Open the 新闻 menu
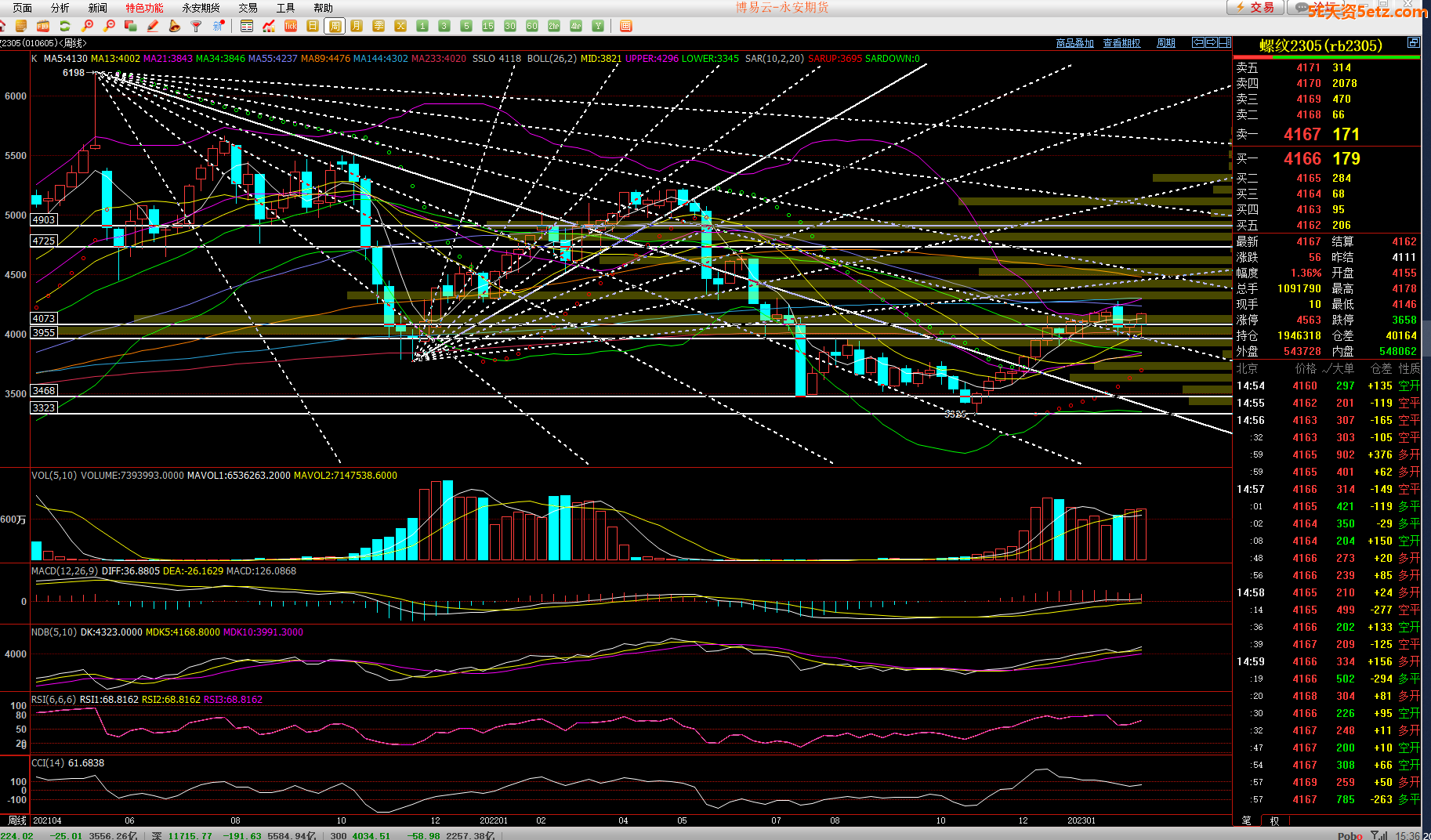 (98, 8)
